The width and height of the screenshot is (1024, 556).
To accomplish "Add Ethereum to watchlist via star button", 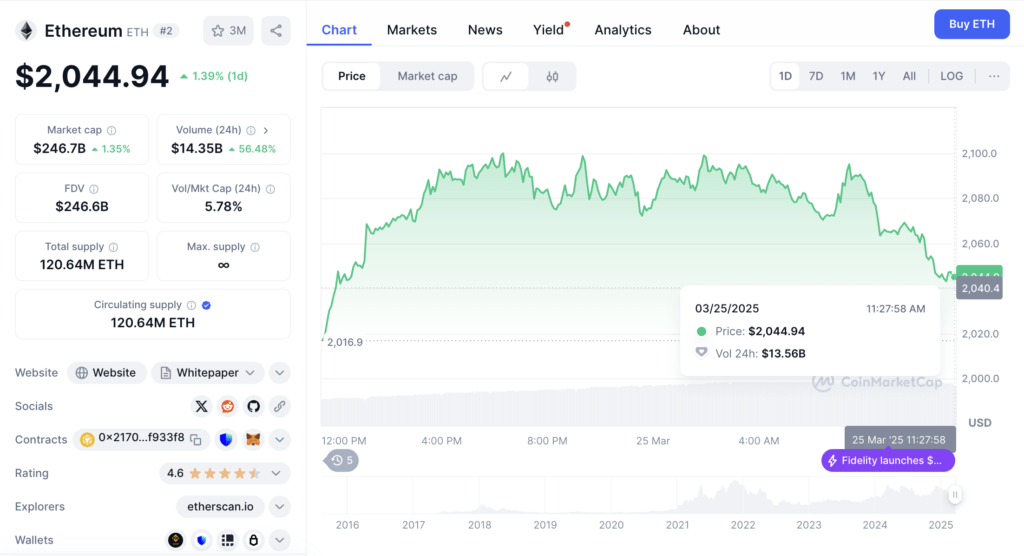I will tap(229, 31).
